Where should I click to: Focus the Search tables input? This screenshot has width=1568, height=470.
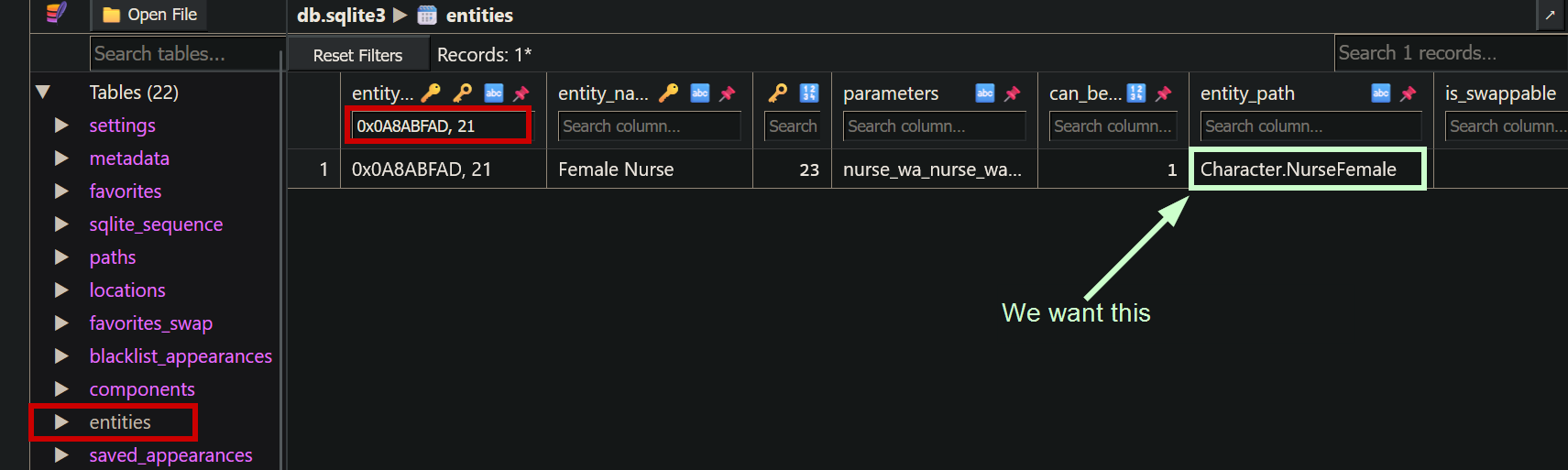coord(186,54)
